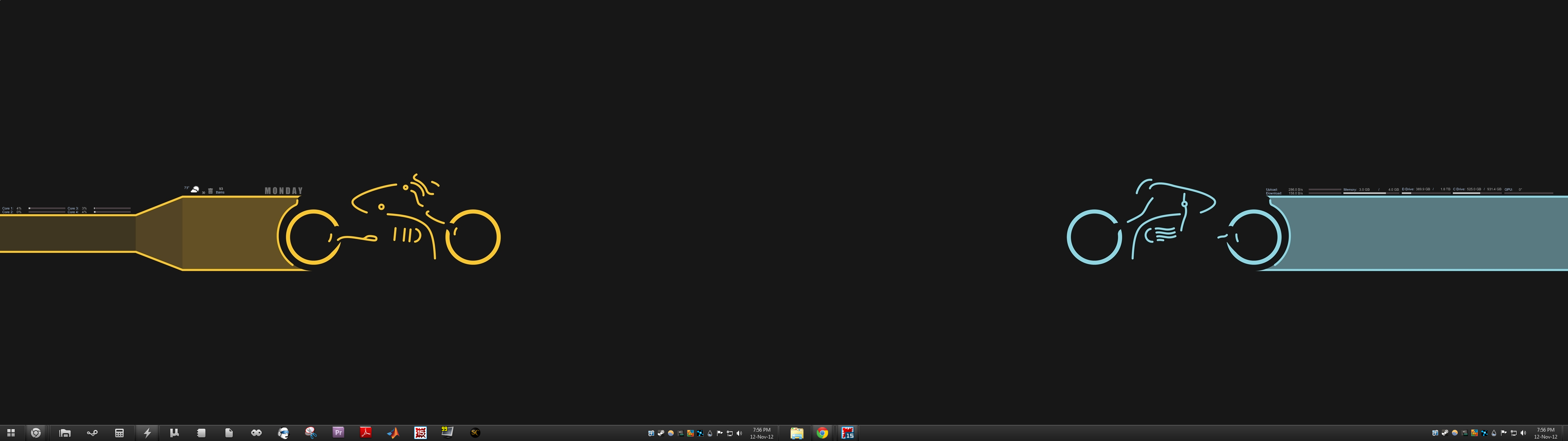
Task: Open the 7:56 PM clock on right monitor taskbar
Action: pyautogui.click(x=1546, y=433)
